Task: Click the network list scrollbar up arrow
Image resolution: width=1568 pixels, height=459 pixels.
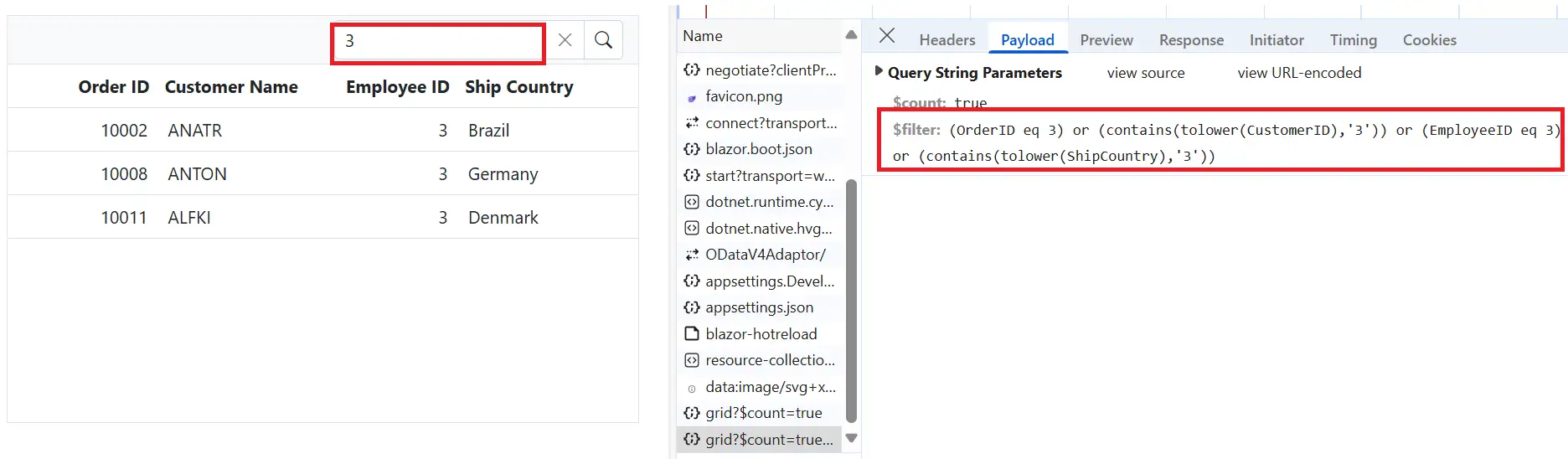Action: 852,35
